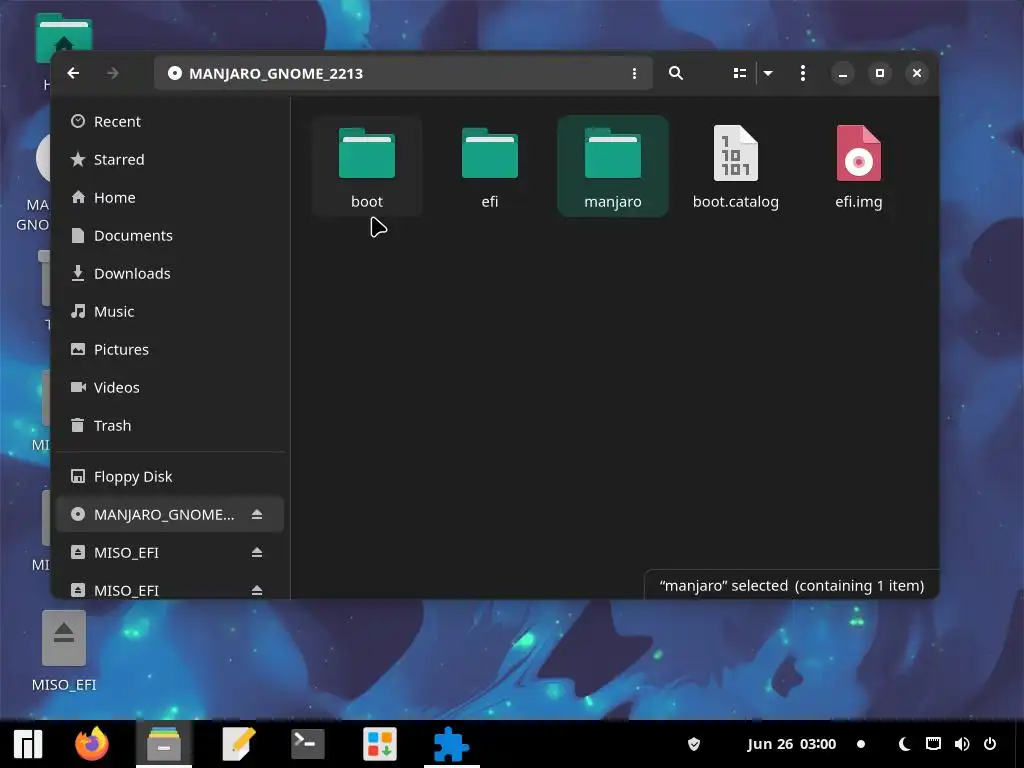Select MANJARO_GNOME volume in sidebar
The height and width of the screenshot is (768, 1024).
170,515
